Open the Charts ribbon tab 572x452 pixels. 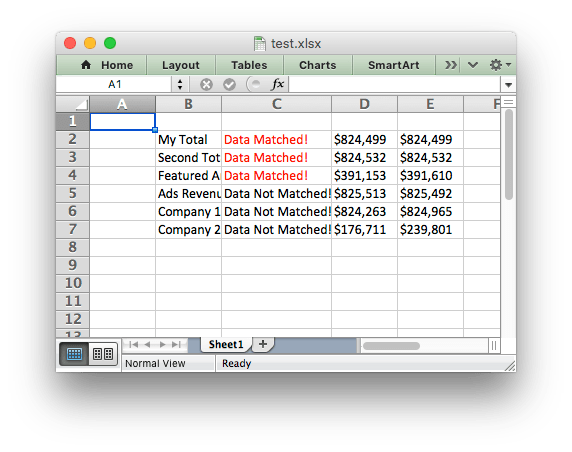[x=317, y=65]
